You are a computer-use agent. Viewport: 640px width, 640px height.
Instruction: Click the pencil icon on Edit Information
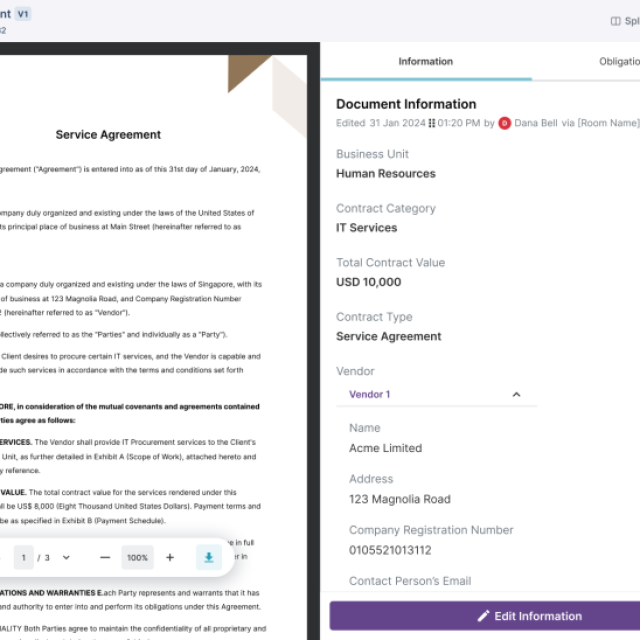click(484, 616)
